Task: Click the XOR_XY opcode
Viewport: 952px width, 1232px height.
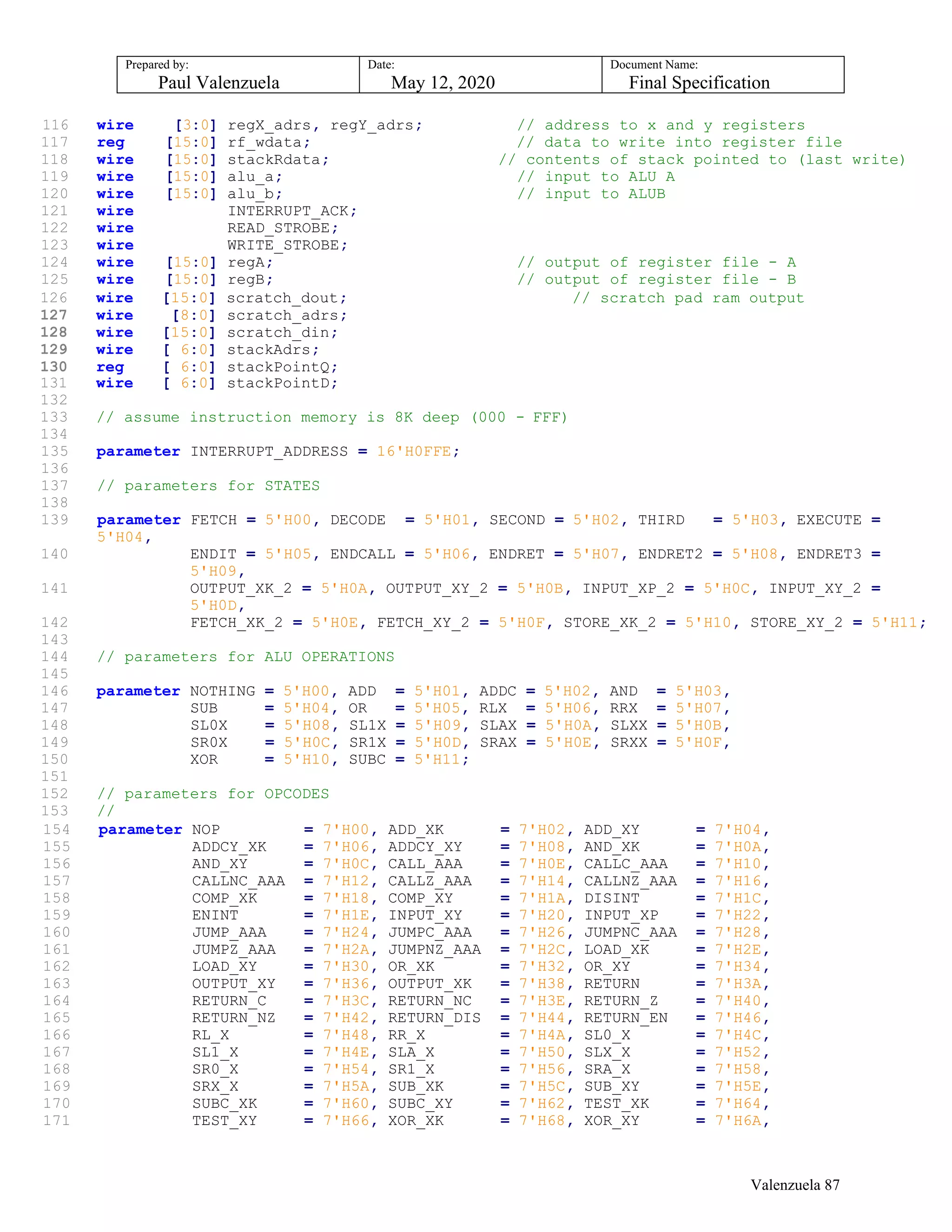Action: pos(611,1120)
